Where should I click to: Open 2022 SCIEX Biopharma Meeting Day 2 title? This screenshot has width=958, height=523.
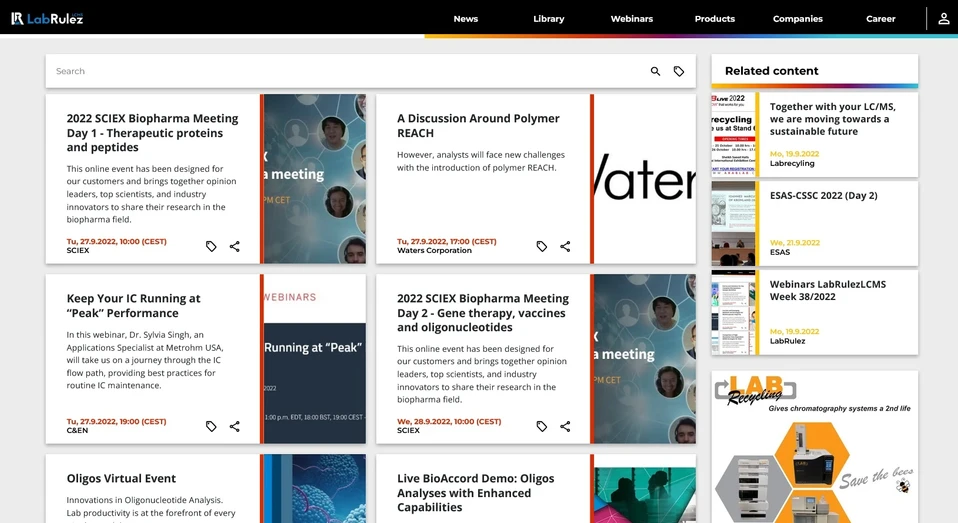tap(483, 313)
